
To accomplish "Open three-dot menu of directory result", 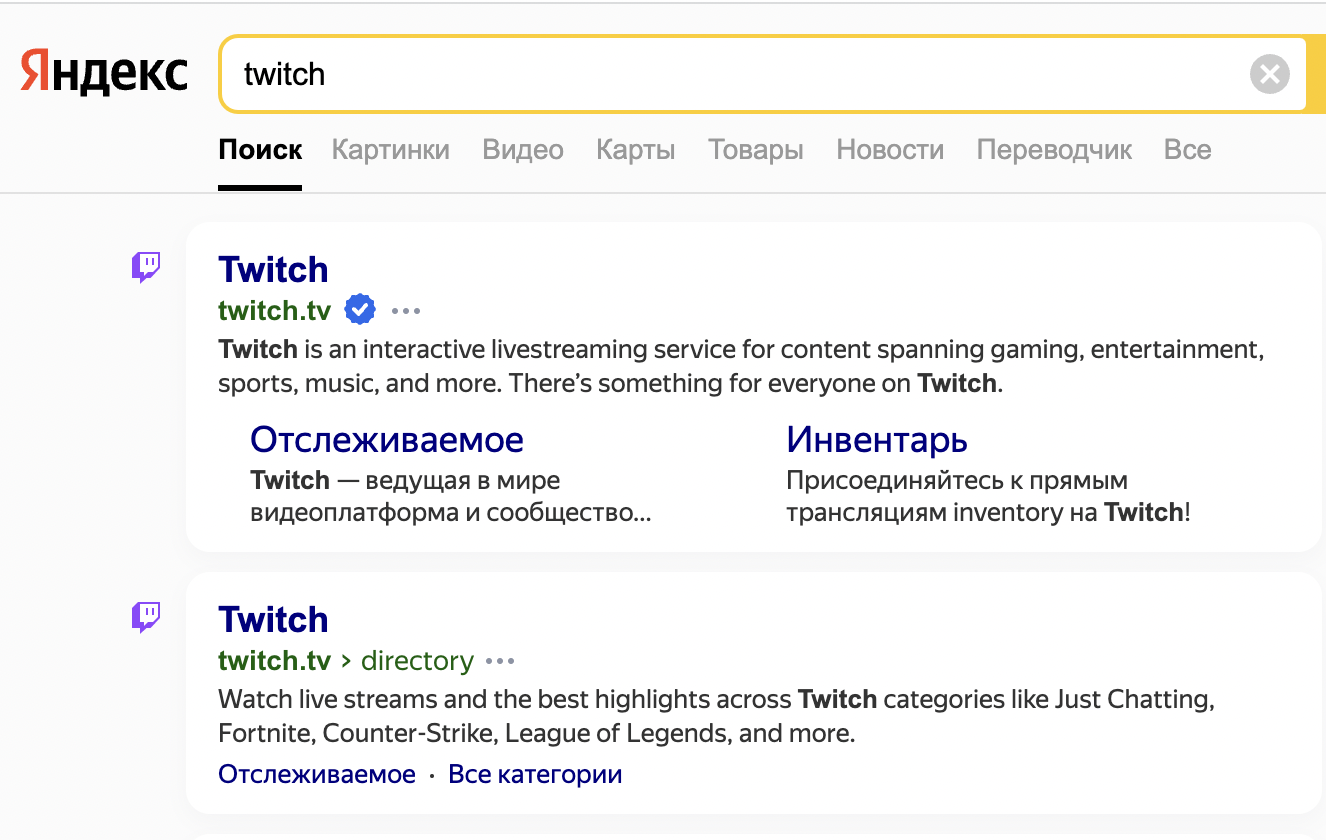I will click(500, 661).
